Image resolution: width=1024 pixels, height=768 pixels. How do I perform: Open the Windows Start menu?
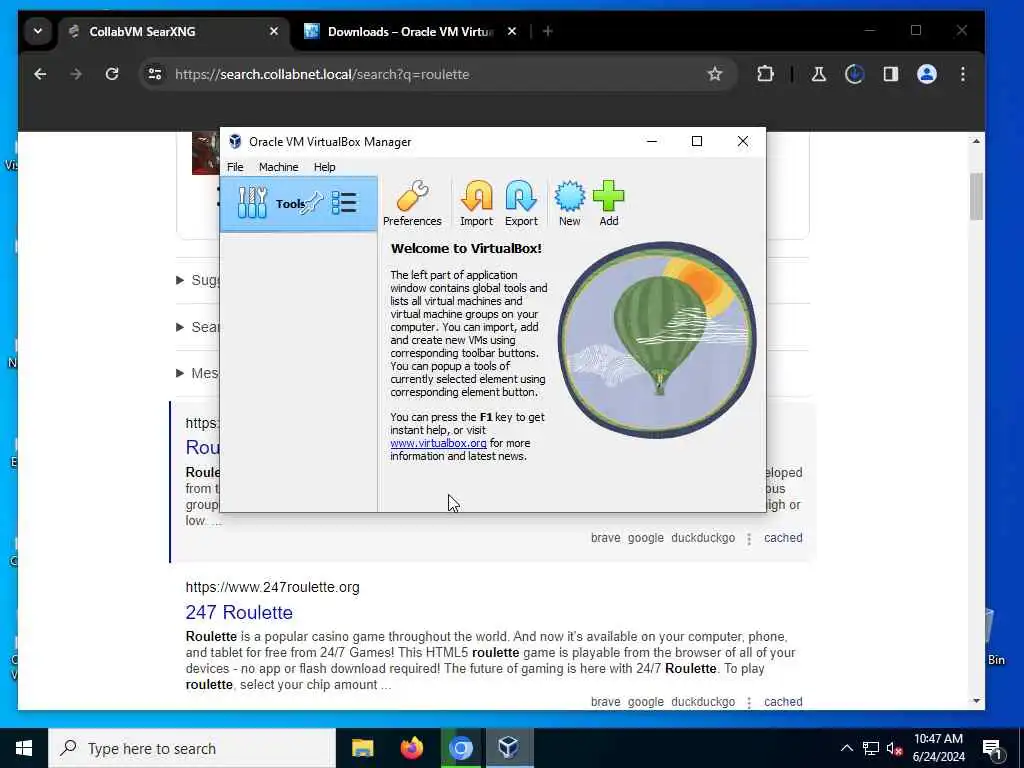click(24, 748)
